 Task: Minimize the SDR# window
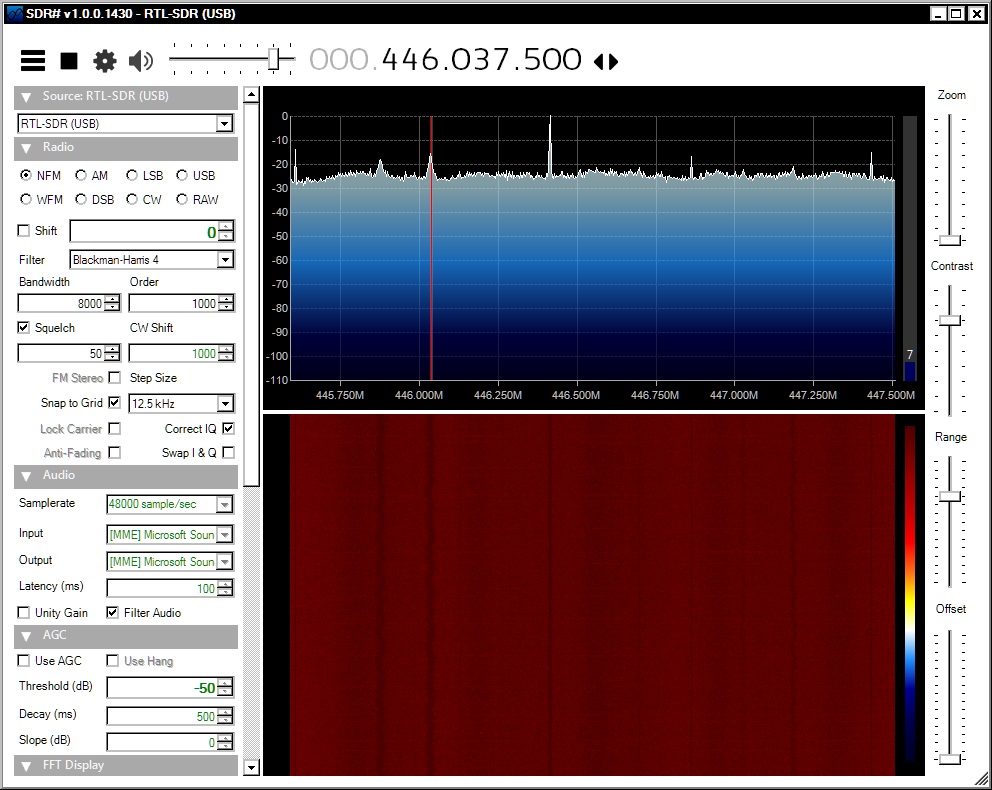pyautogui.click(x=939, y=13)
